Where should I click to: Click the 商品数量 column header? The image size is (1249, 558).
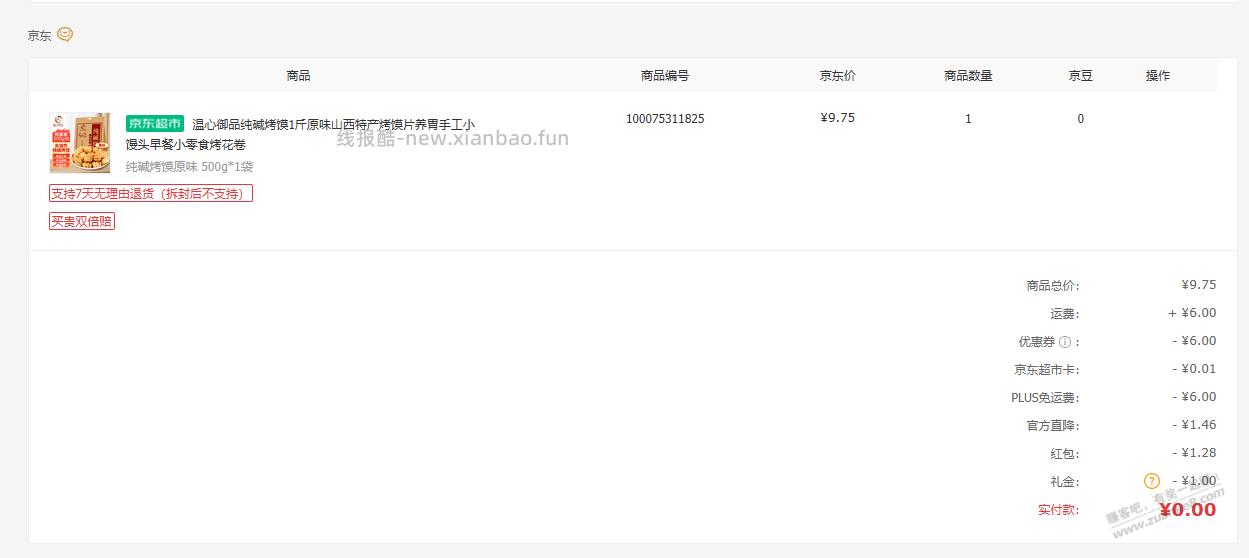pyautogui.click(x=968, y=76)
